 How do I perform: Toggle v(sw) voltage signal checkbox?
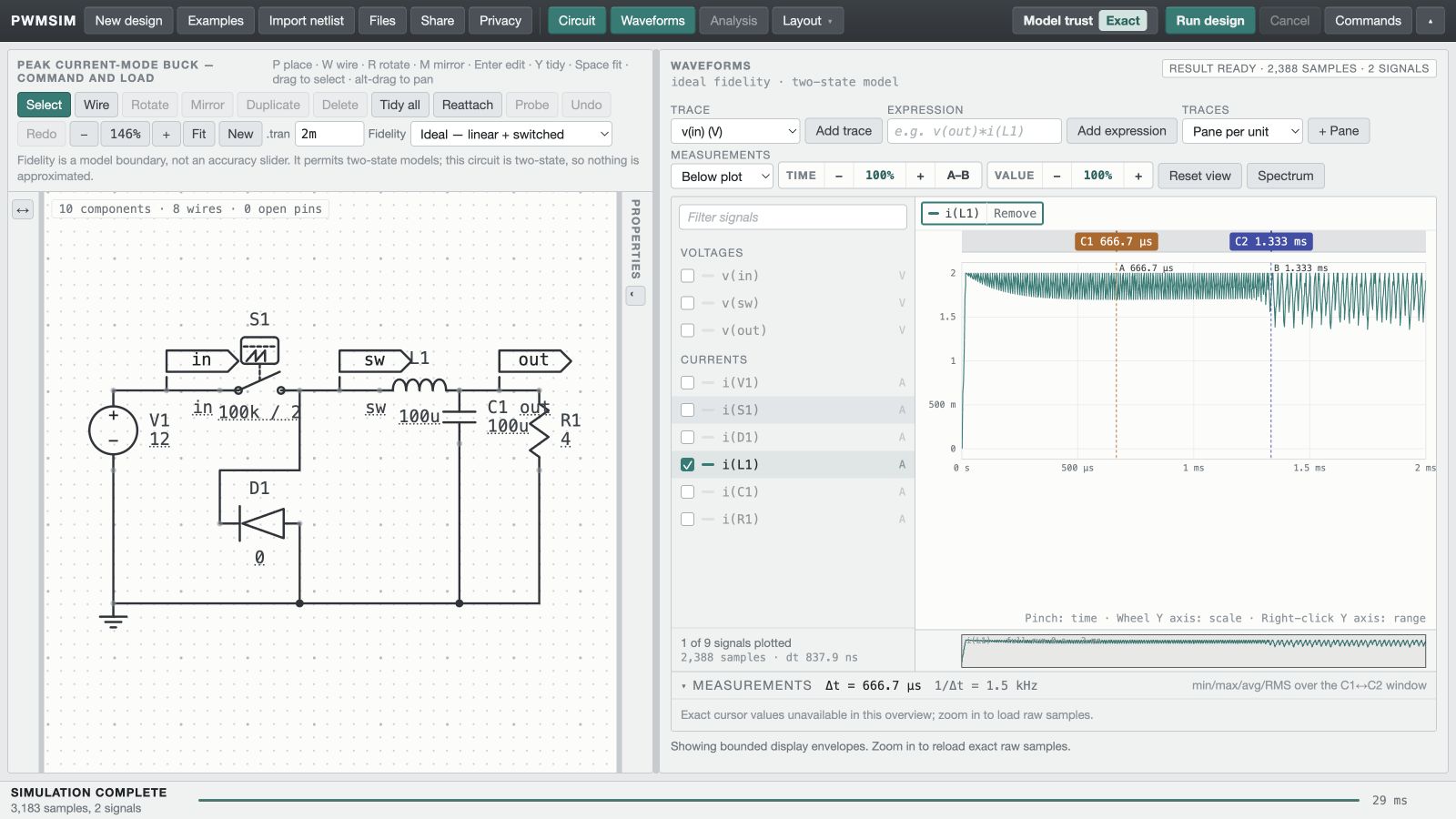pos(687,303)
